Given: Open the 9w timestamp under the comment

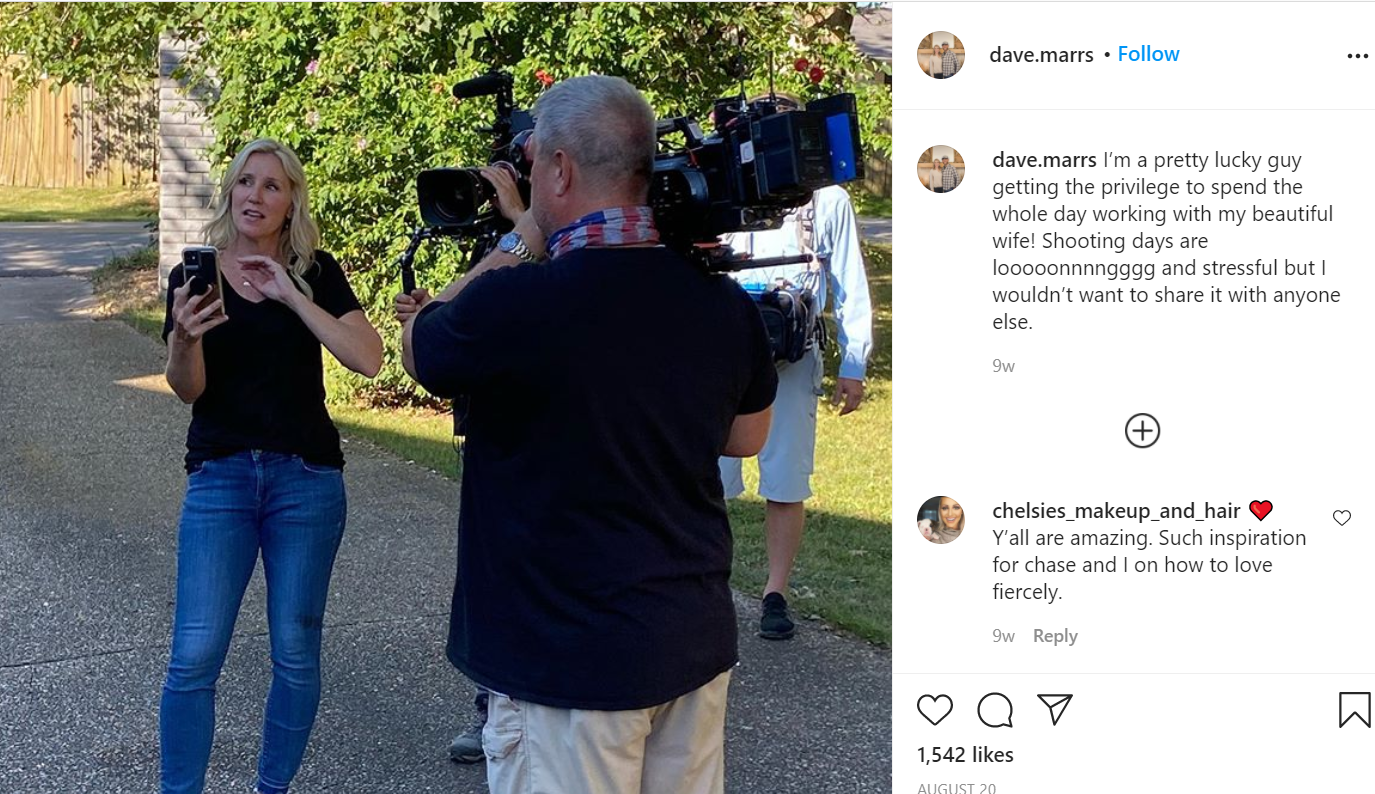Looking at the screenshot, I should (x=1003, y=636).
